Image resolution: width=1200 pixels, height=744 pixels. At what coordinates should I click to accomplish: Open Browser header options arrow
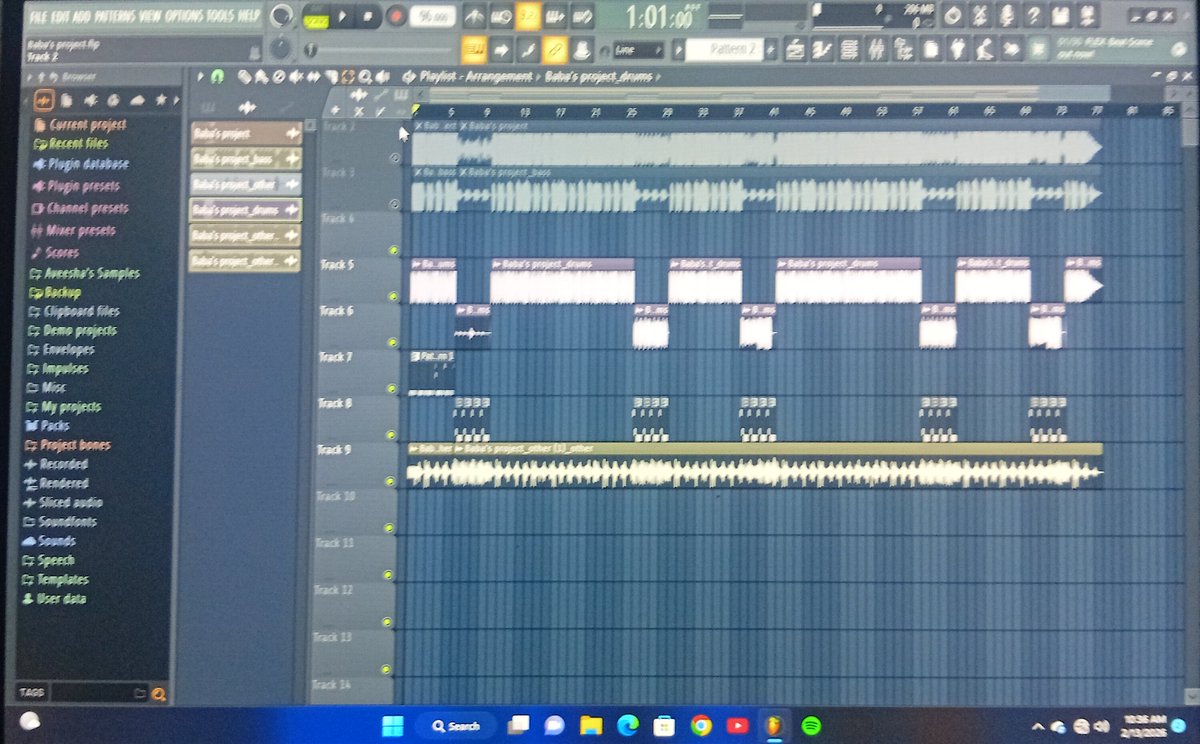31,77
